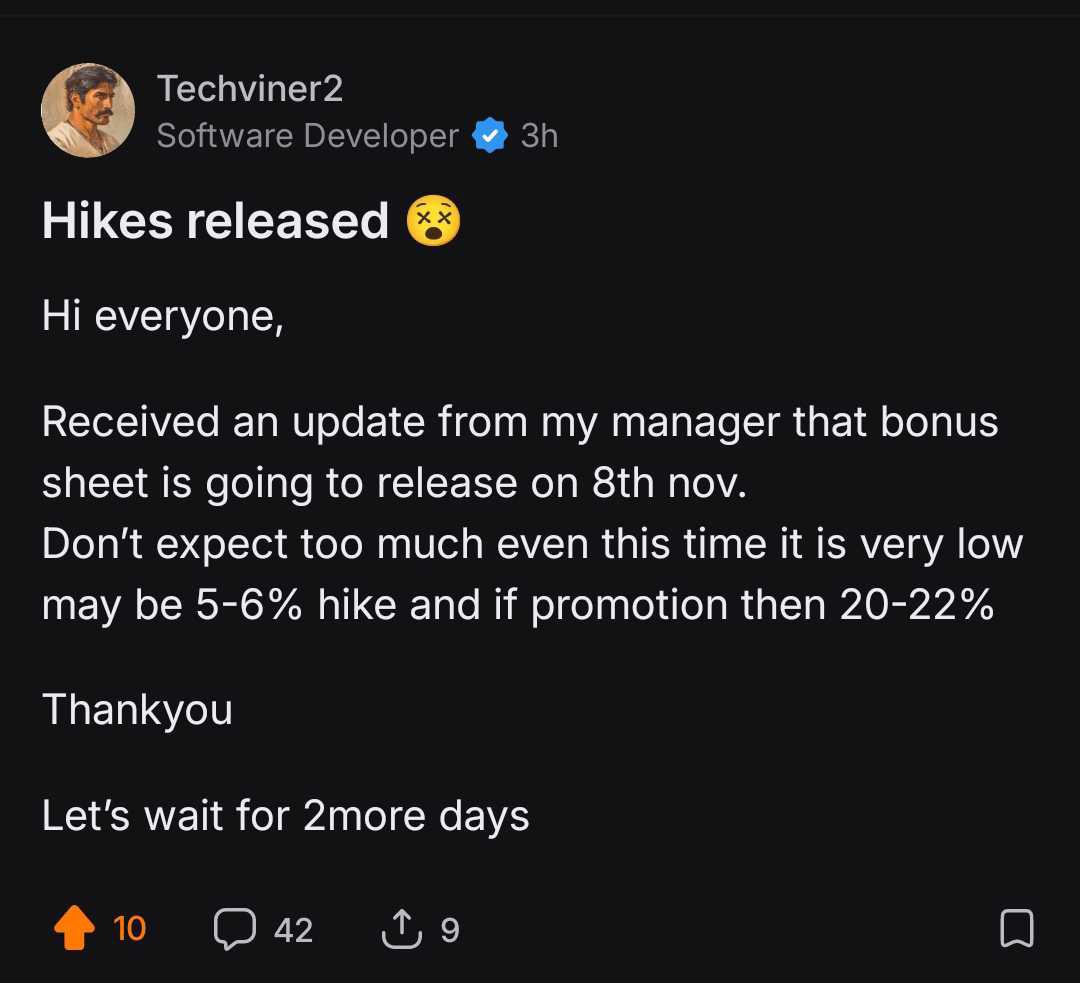Click the "Received an update from my manager" line
Viewport: 1080px width, 983px height.
(x=520, y=422)
